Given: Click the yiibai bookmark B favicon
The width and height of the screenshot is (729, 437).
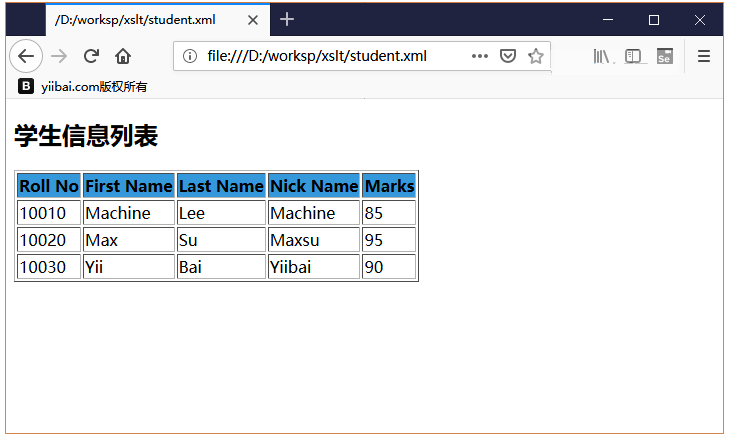Looking at the screenshot, I should click(26, 86).
